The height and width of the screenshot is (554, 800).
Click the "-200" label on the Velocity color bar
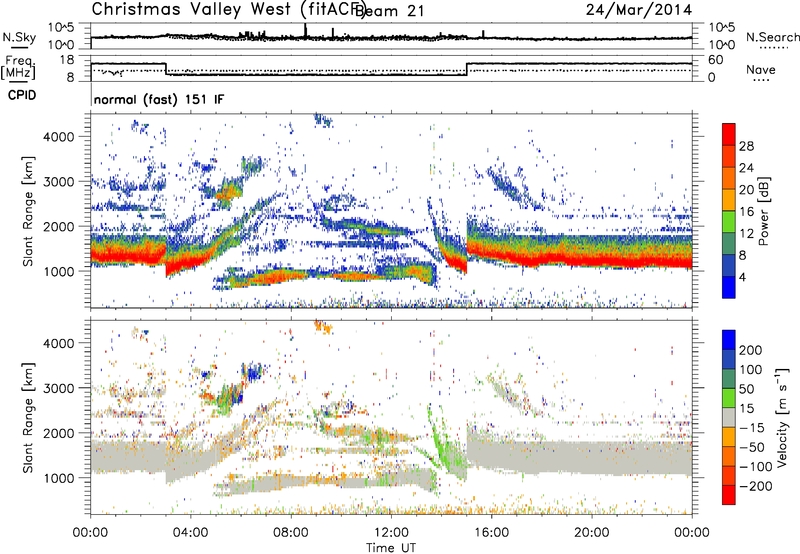[755, 487]
